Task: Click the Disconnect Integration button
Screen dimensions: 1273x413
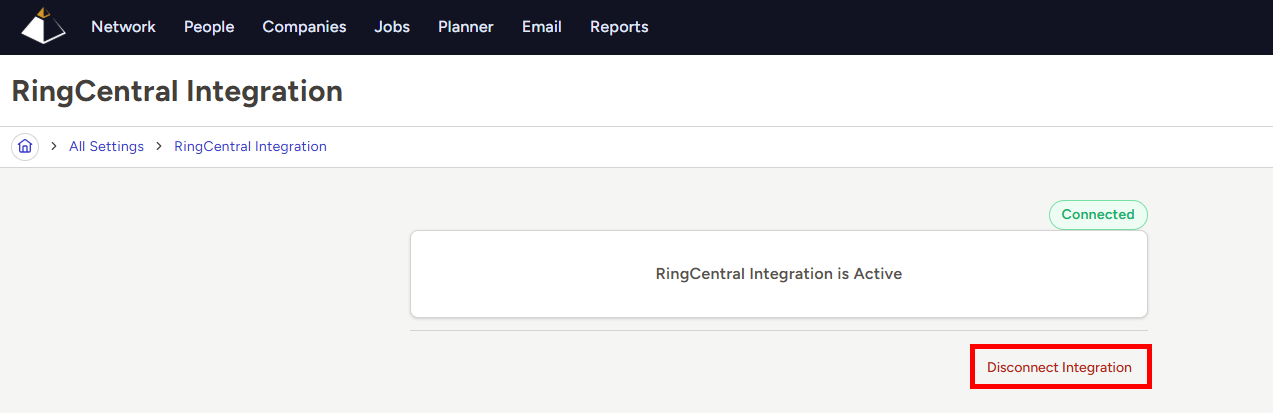Action: 1060,367
